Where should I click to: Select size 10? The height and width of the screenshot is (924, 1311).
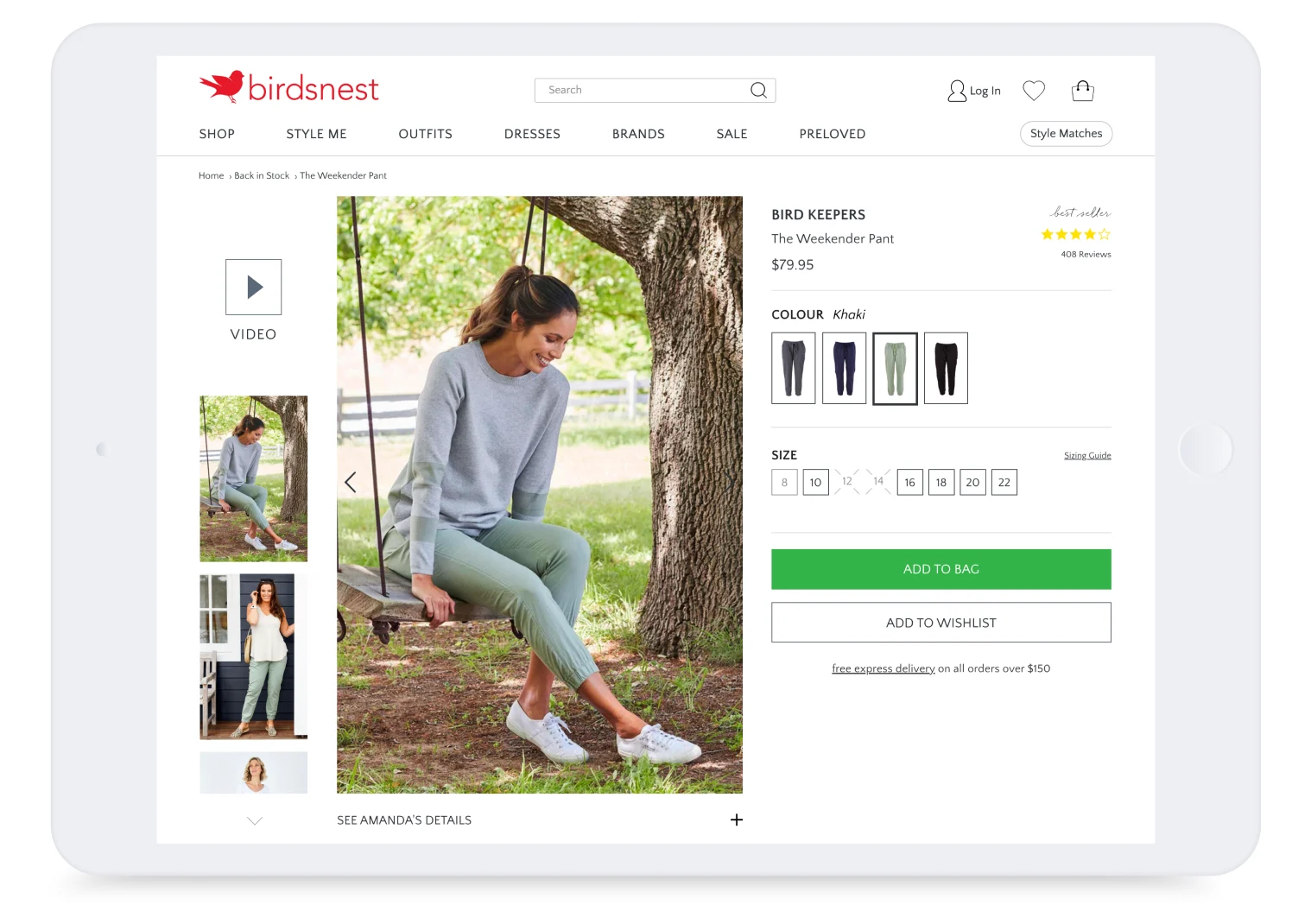(815, 482)
